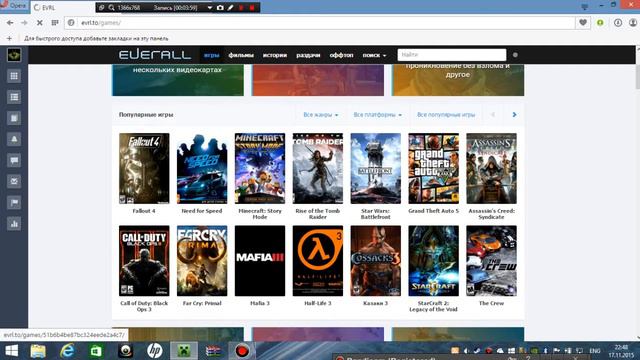The height and width of the screenshot is (360, 640).
Task: Open the Minecraft: Story Mode cover
Action: click(x=260, y=169)
